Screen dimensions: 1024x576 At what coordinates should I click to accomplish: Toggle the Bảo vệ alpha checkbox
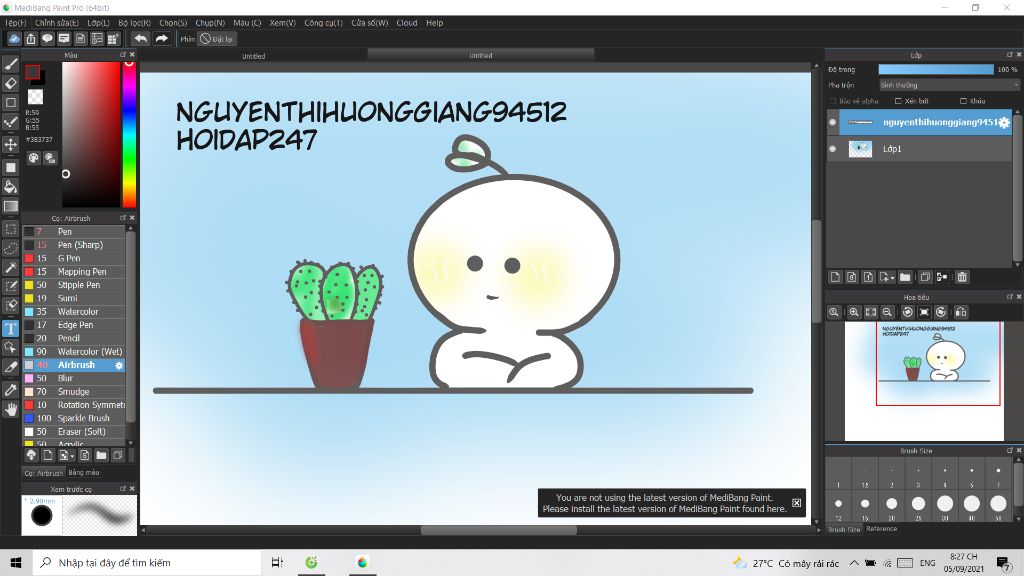[x=833, y=101]
